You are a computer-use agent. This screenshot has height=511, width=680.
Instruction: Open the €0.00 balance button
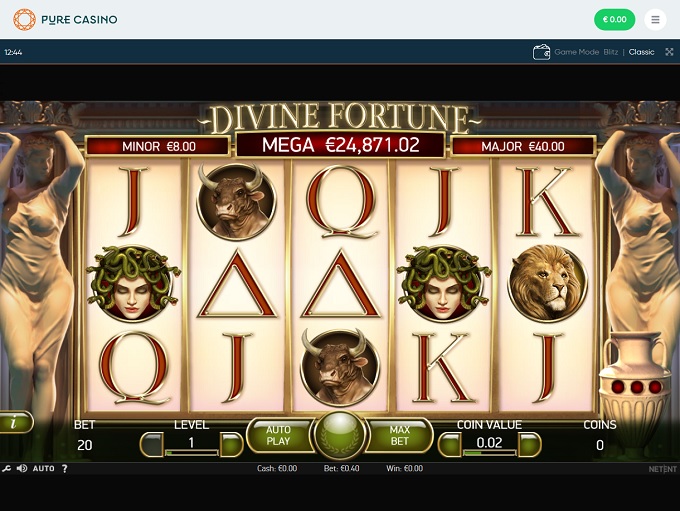[615, 20]
